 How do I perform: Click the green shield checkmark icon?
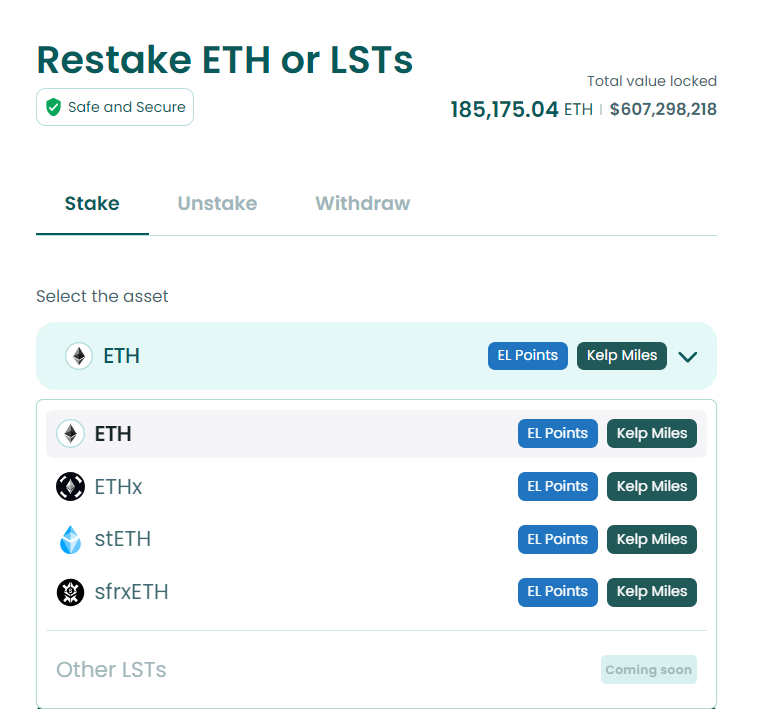click(53, 107)
